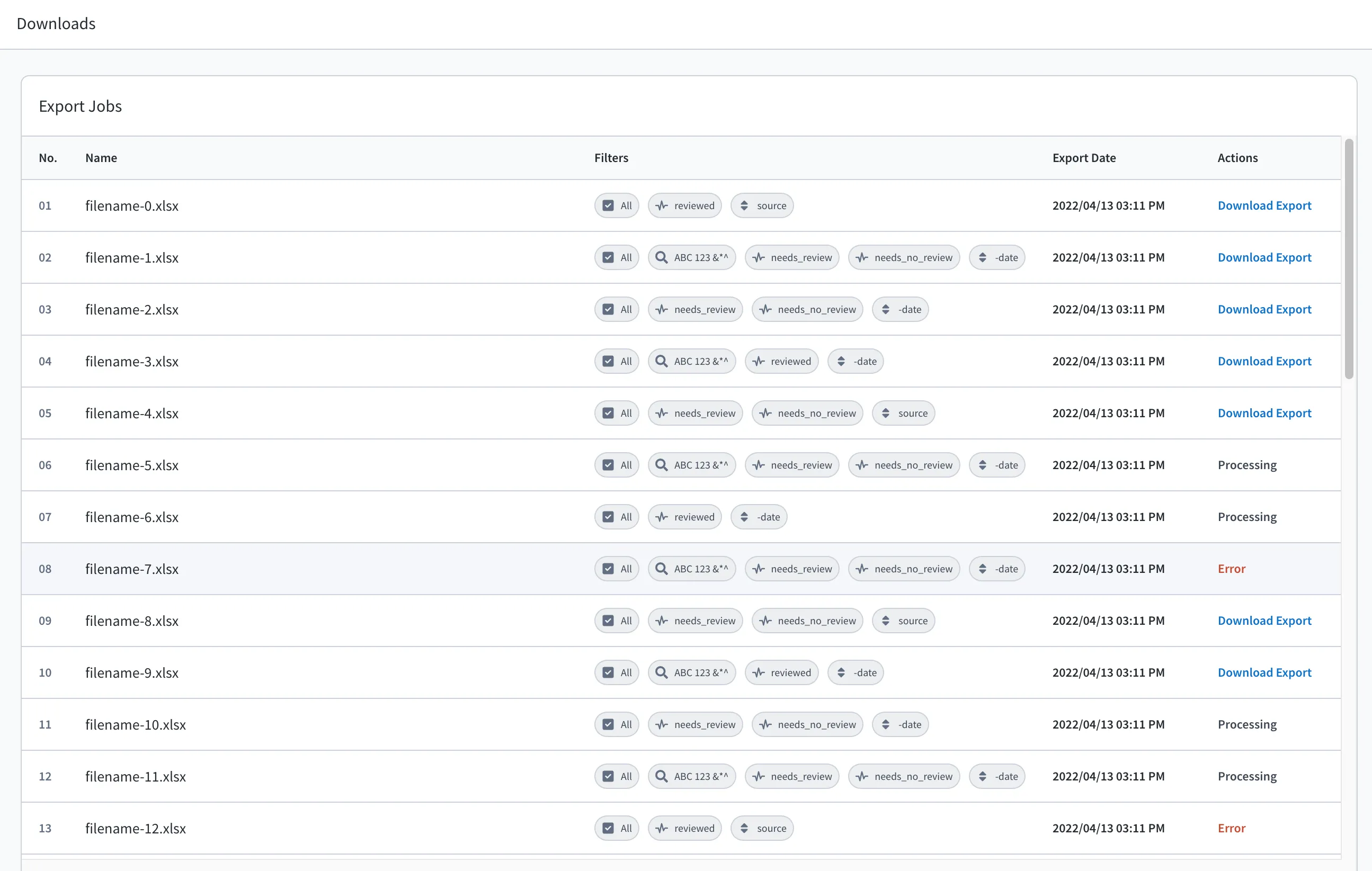Click the pulse icon on filename-0.xlsx reviewed chip
This screenshot has width=1372, height=871.
[661, 205]
